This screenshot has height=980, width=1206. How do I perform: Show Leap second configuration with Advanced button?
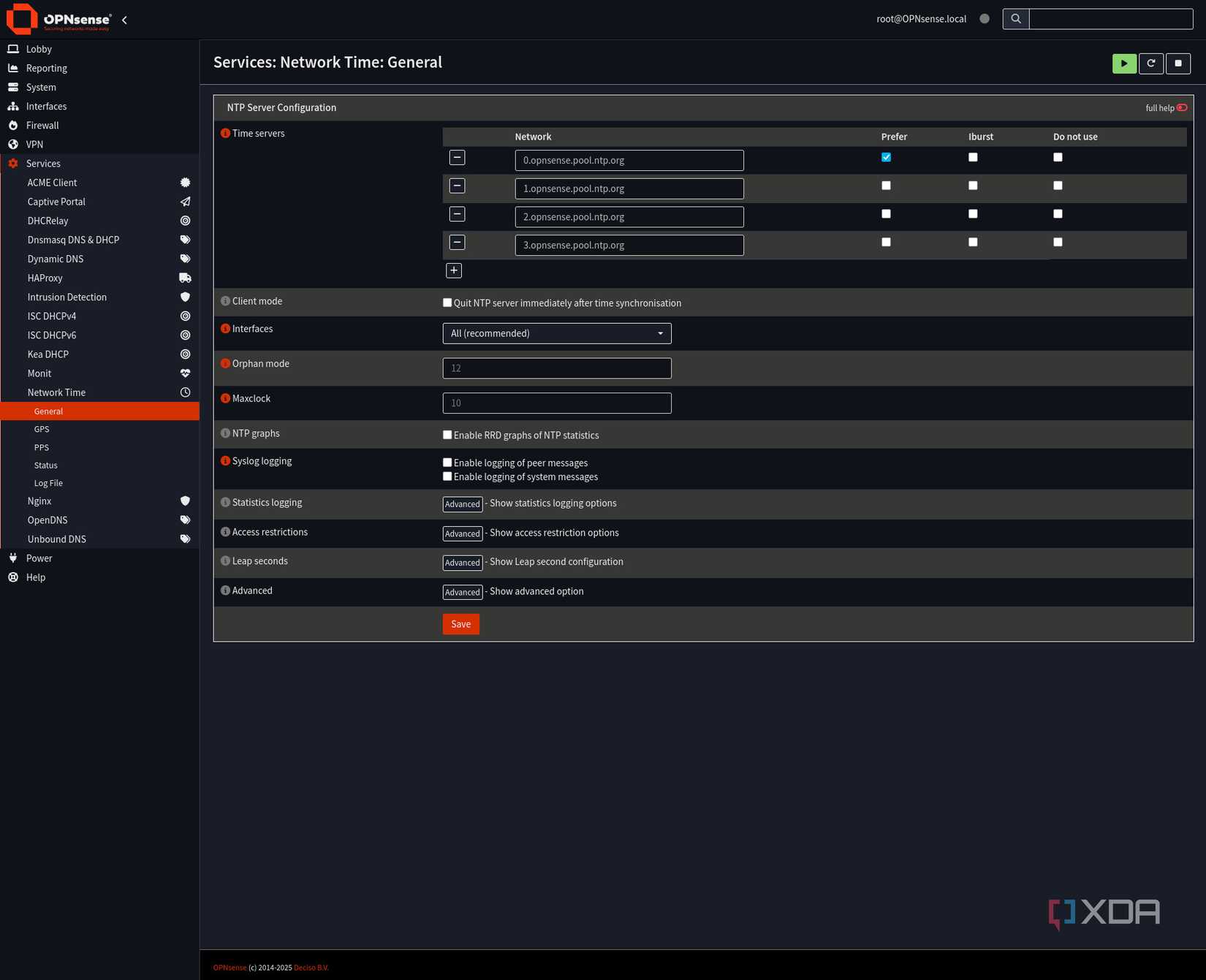(462, 563)
